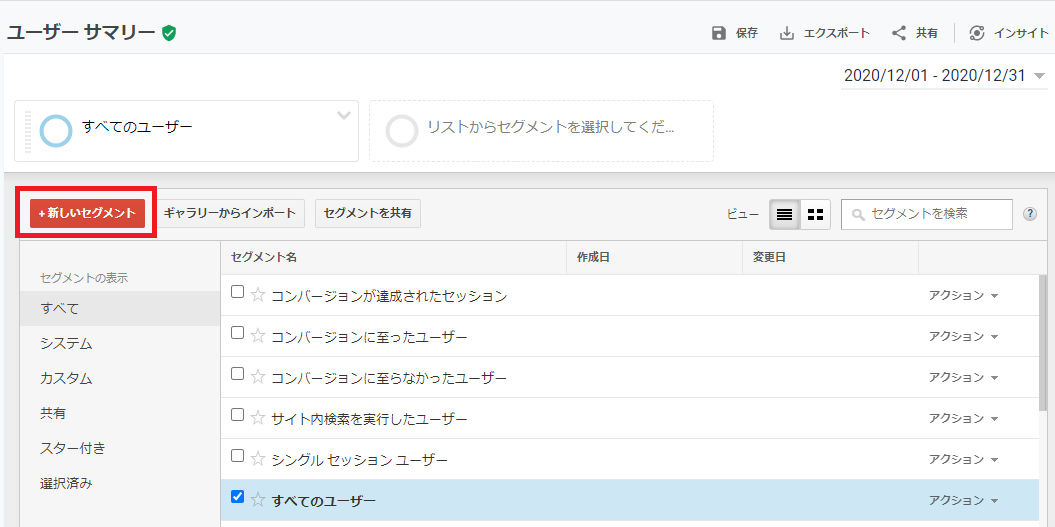The width and height of the screenshot is (1055, 527).
Task: Check シングル セッション ユーザー checkbox
Action: 237,456
